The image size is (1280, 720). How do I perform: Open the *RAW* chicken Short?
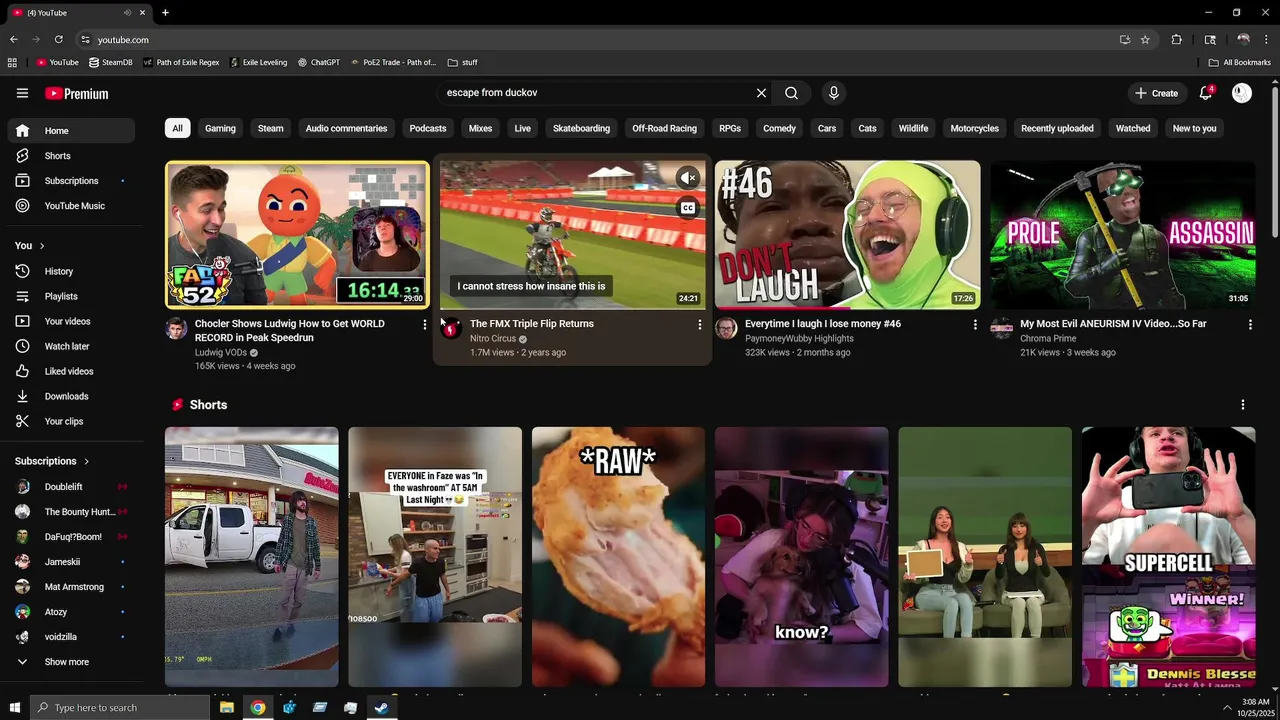(618, 557)
